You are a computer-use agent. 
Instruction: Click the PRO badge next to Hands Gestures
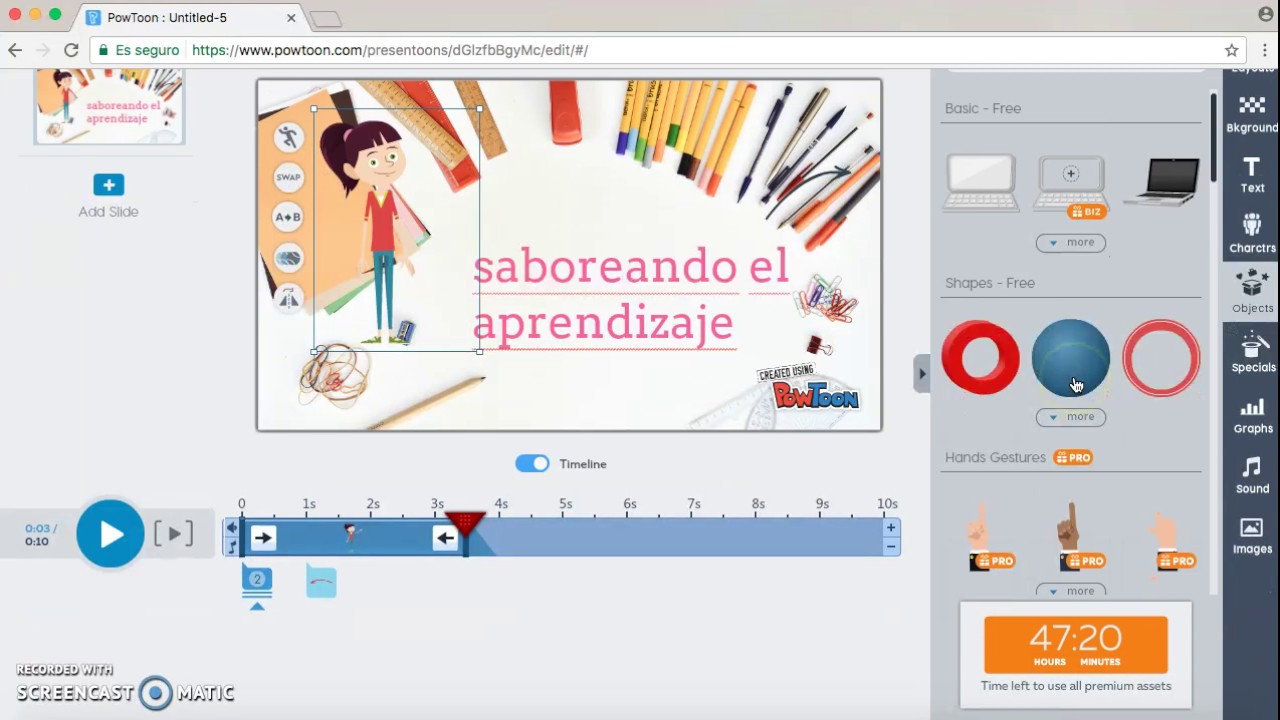(1073, 457)
